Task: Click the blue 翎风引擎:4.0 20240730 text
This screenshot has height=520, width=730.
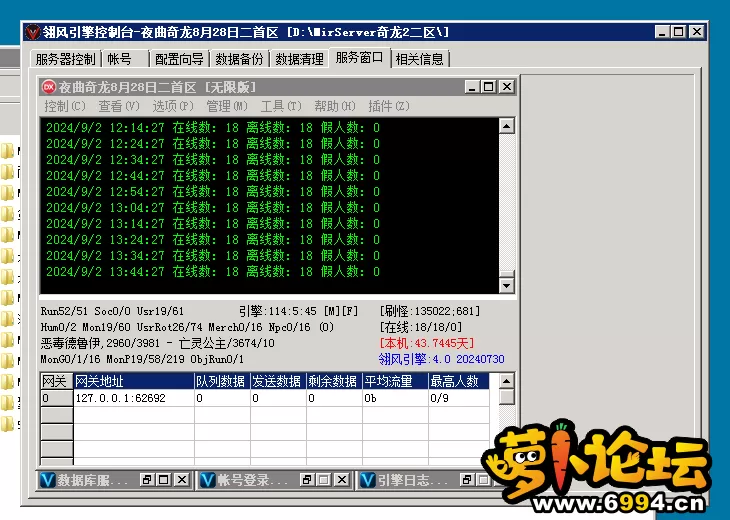Action: coord(441,359)
